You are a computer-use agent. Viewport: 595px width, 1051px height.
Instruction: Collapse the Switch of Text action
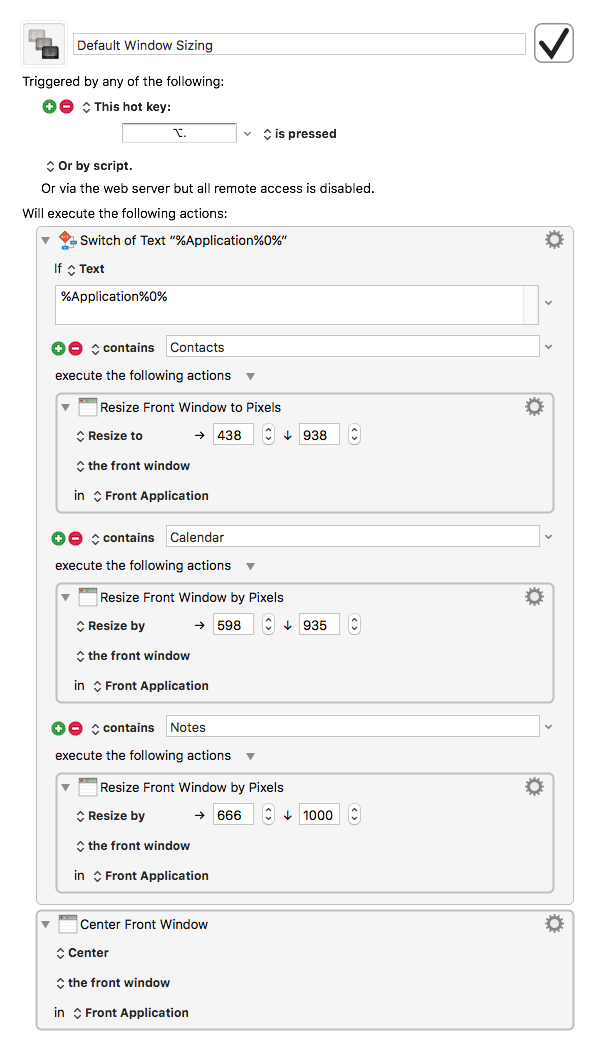[46, 241]
